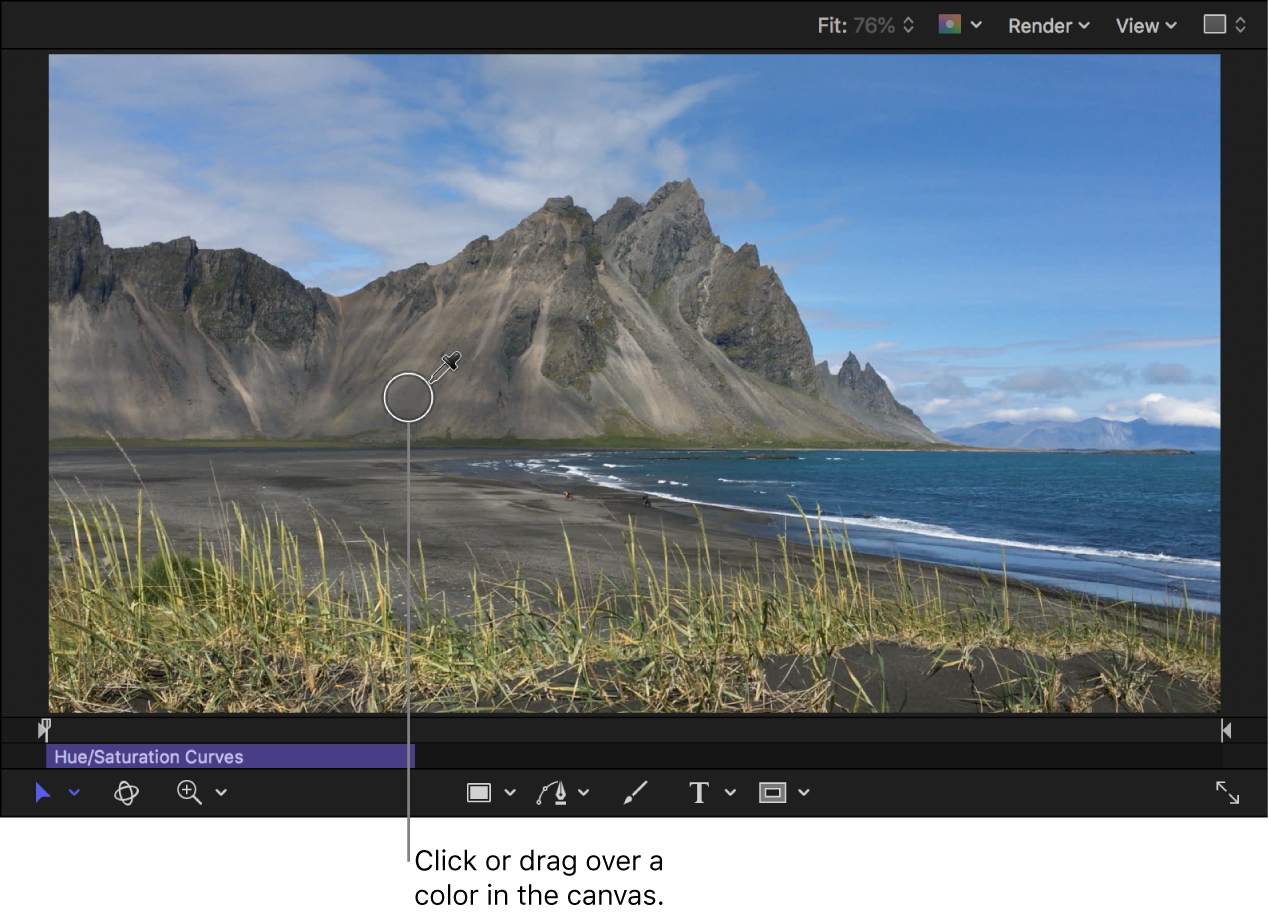Open the color channels pop-up menu
Image resolution: width=1269 pixels, height=918 pixels.
point(959,26)
